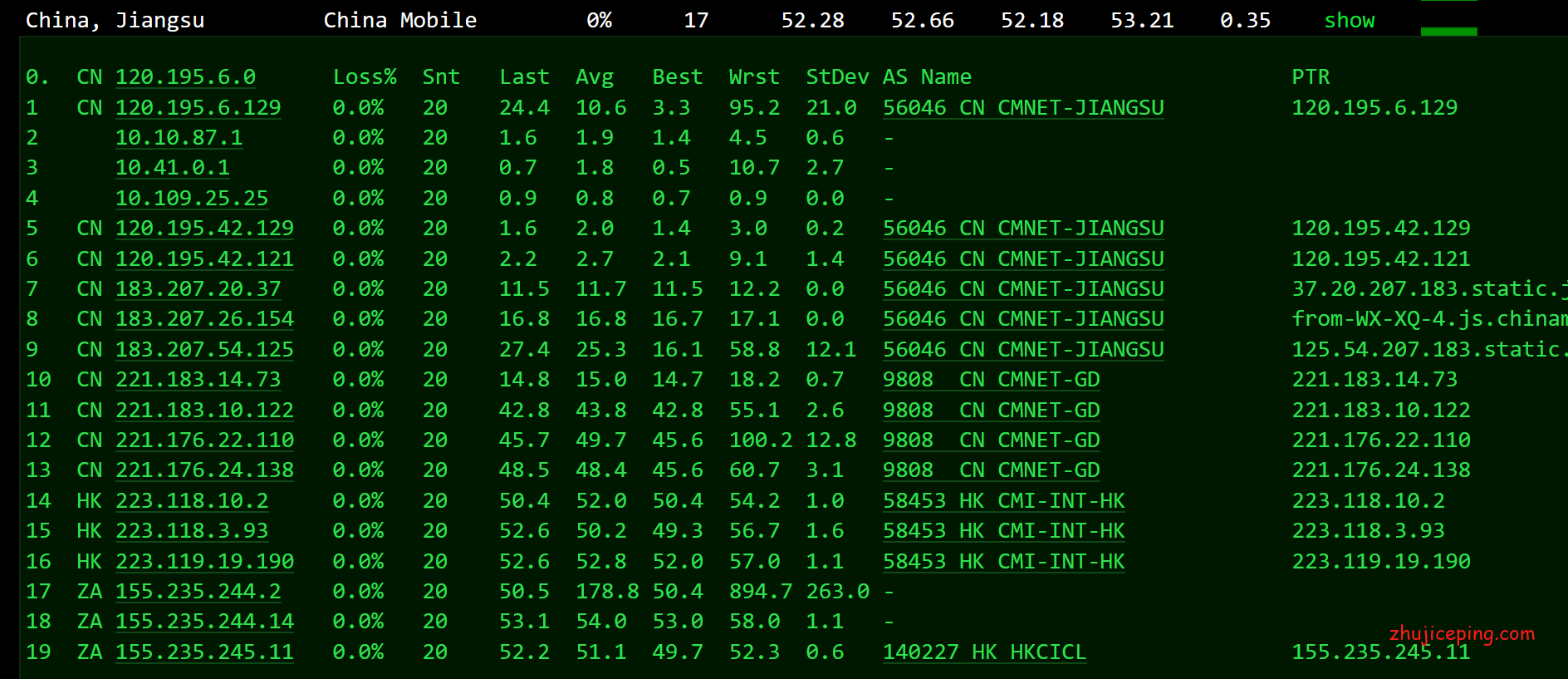Select StDev value 263.0 in hop 17
Viewport: 1568px width, 679px height.
pos(837,592)
